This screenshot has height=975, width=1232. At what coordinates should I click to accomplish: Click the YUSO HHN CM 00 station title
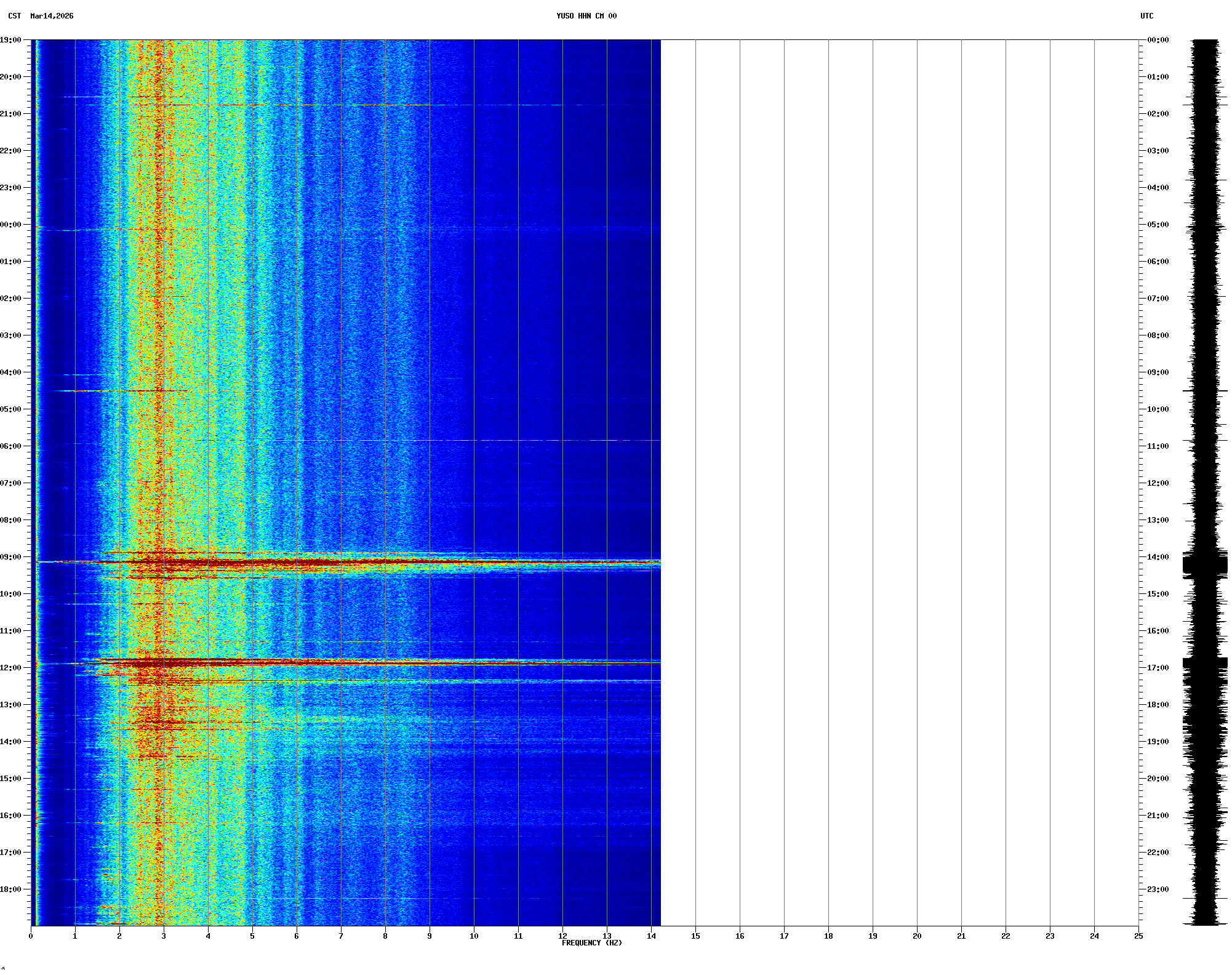coord(586,16)
